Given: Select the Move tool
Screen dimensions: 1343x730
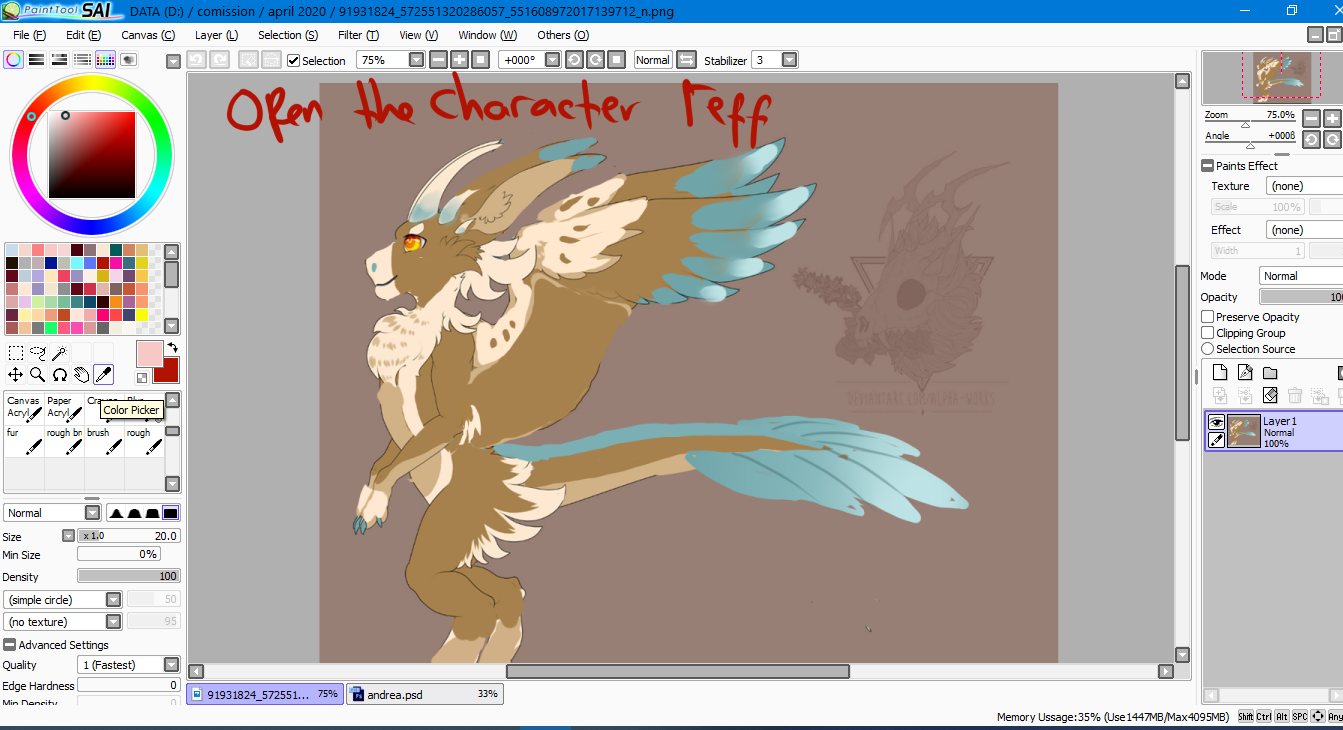Looking at the screenshot, I should coord(16,375).
